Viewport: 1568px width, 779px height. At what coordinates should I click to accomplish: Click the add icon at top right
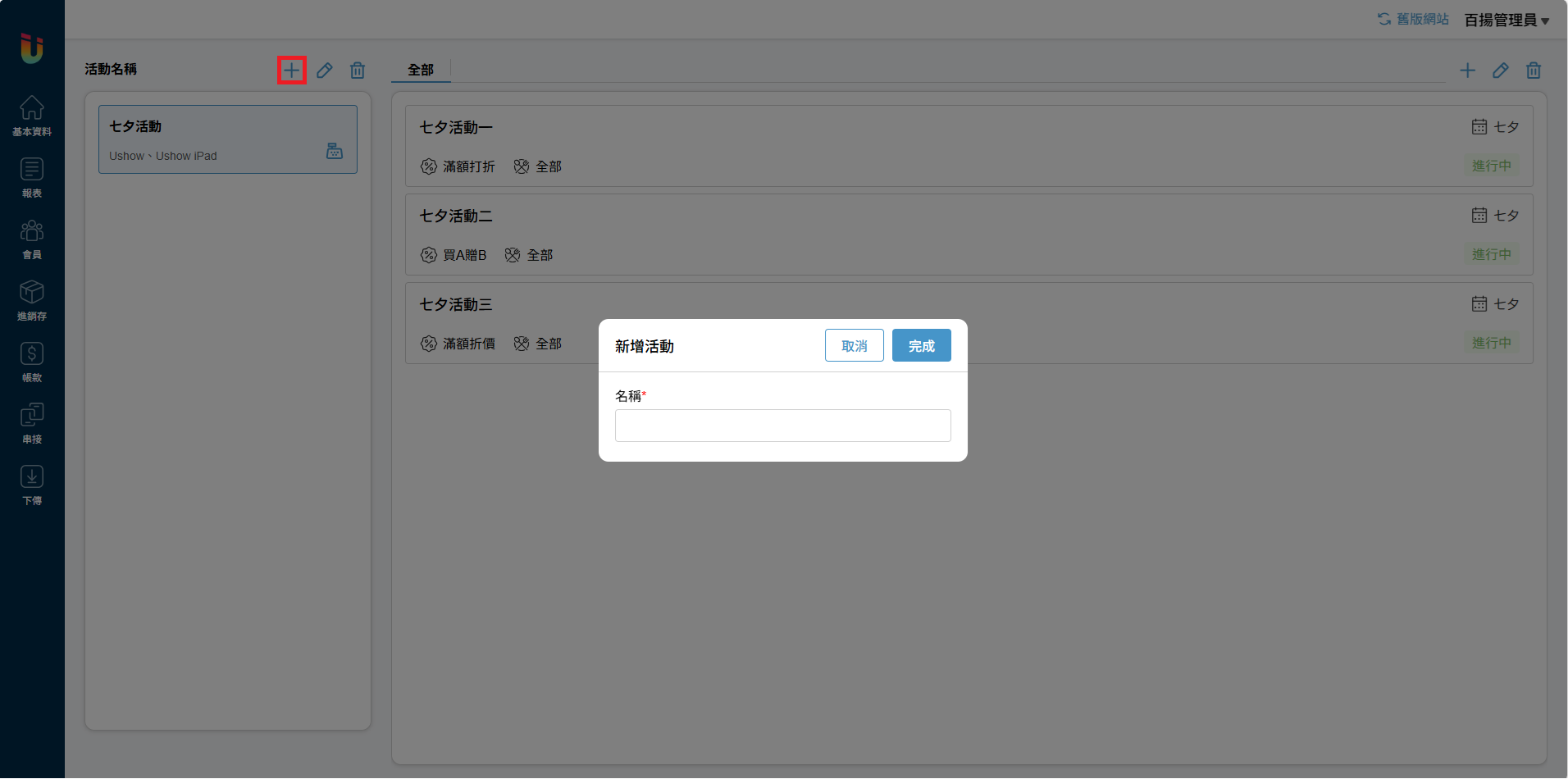[1467, 71]
